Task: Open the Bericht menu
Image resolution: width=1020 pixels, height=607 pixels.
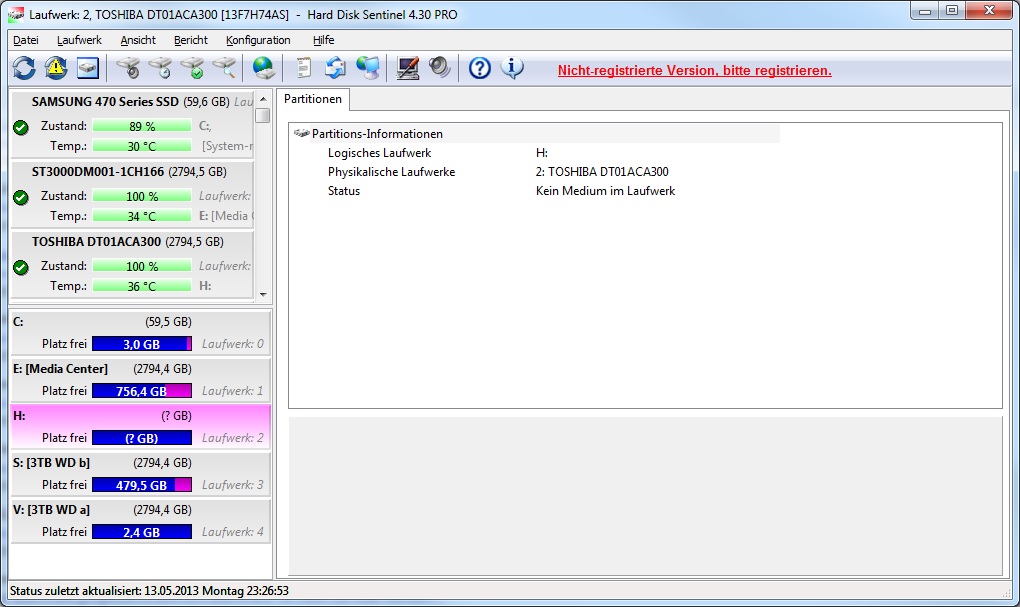Action: [191, 40]
